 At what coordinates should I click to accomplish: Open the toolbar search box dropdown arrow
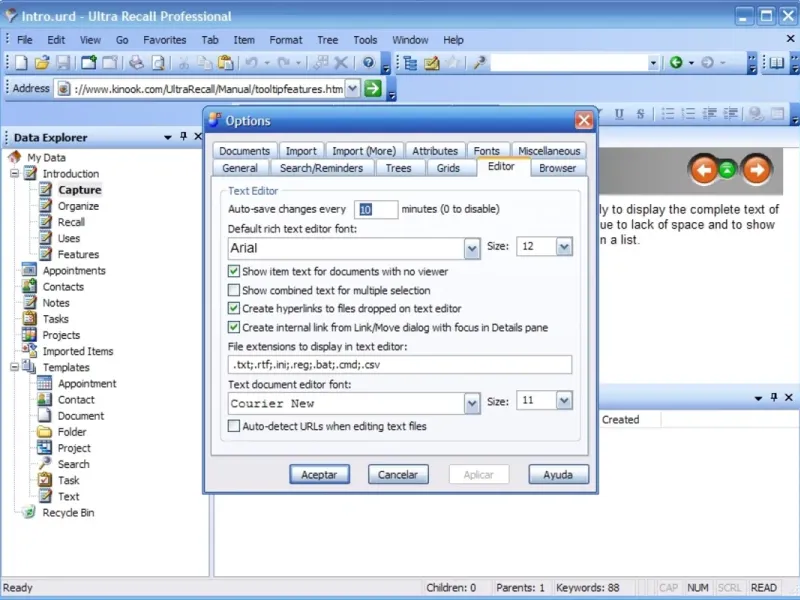pos(653,63)
